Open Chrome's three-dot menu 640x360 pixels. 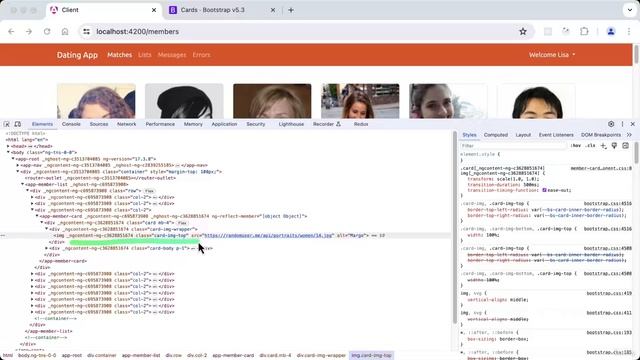(629, 31)
